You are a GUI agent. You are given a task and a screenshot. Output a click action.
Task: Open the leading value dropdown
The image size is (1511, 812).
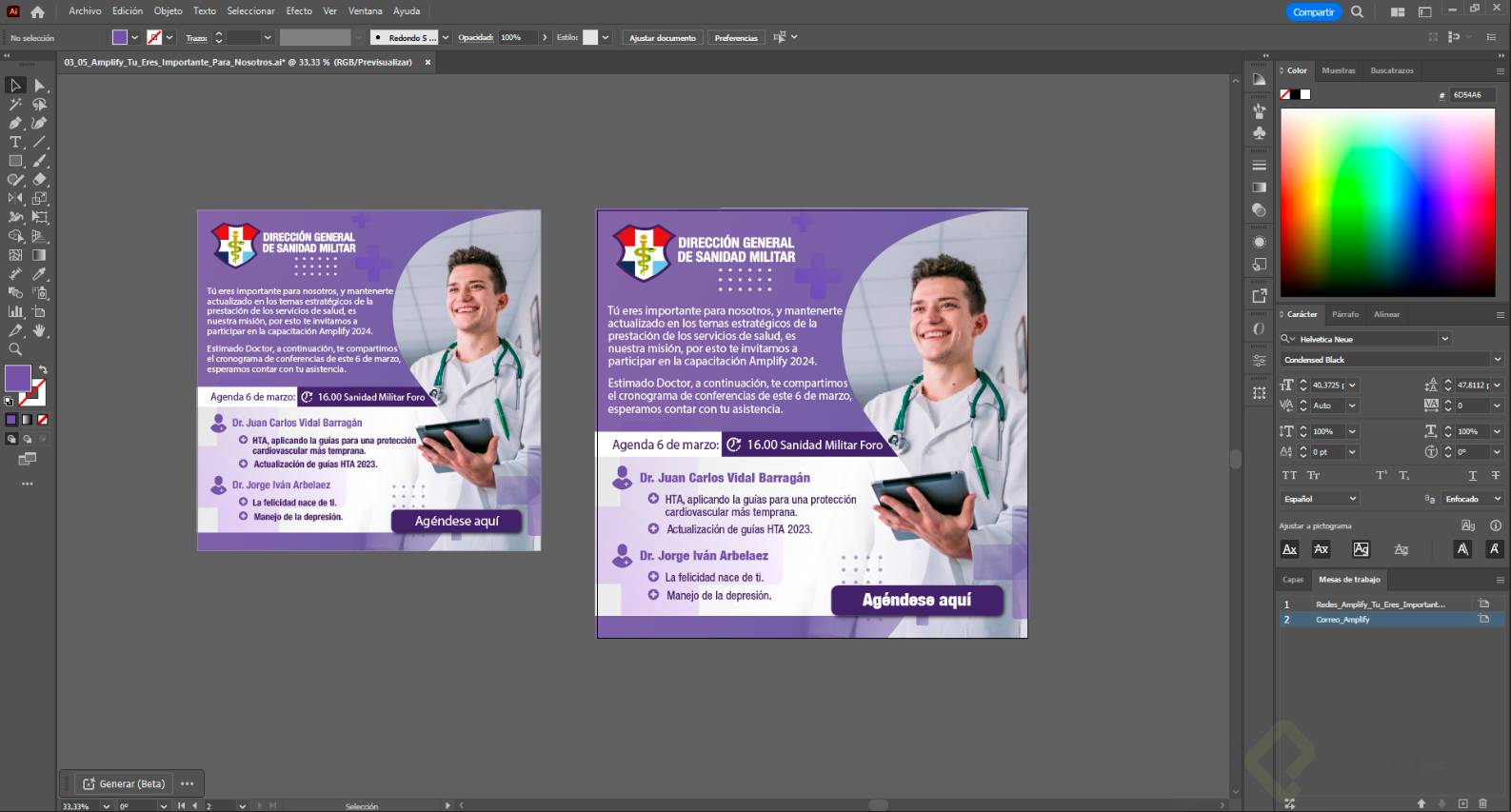click(1497, 386)
